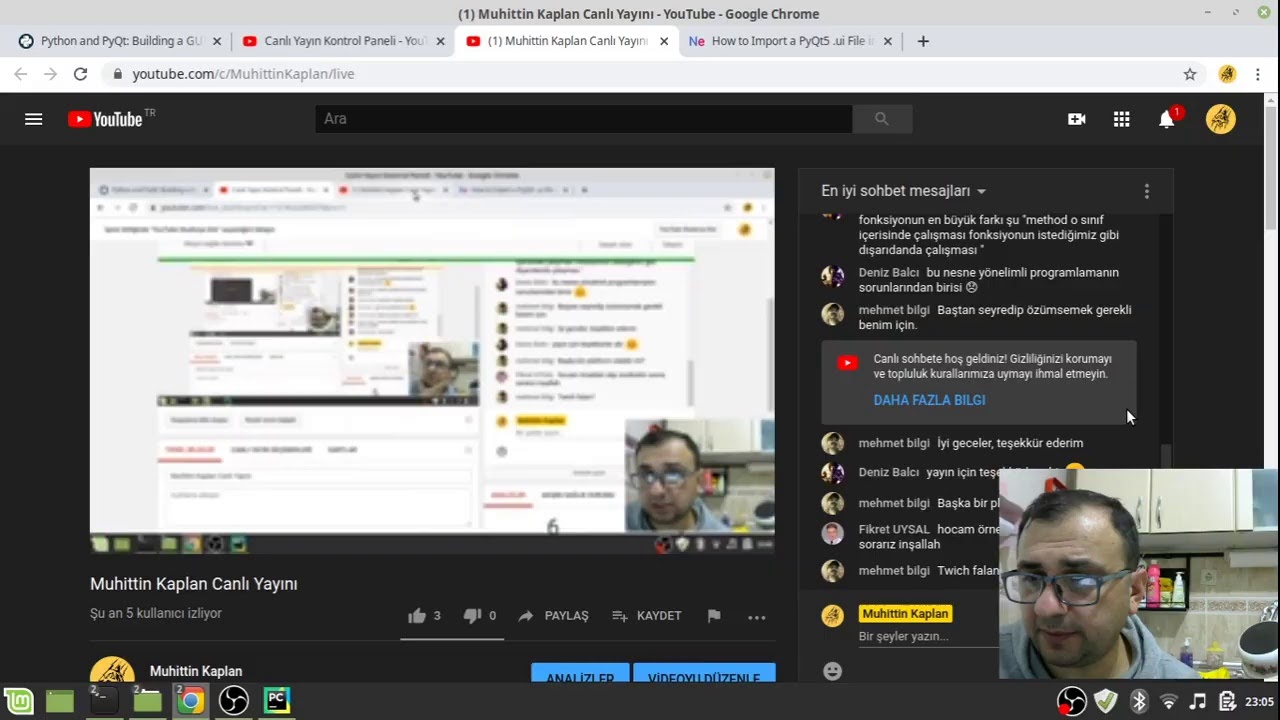
Task: Click the PAYLAŞ share button
Action: click(553, 616)
